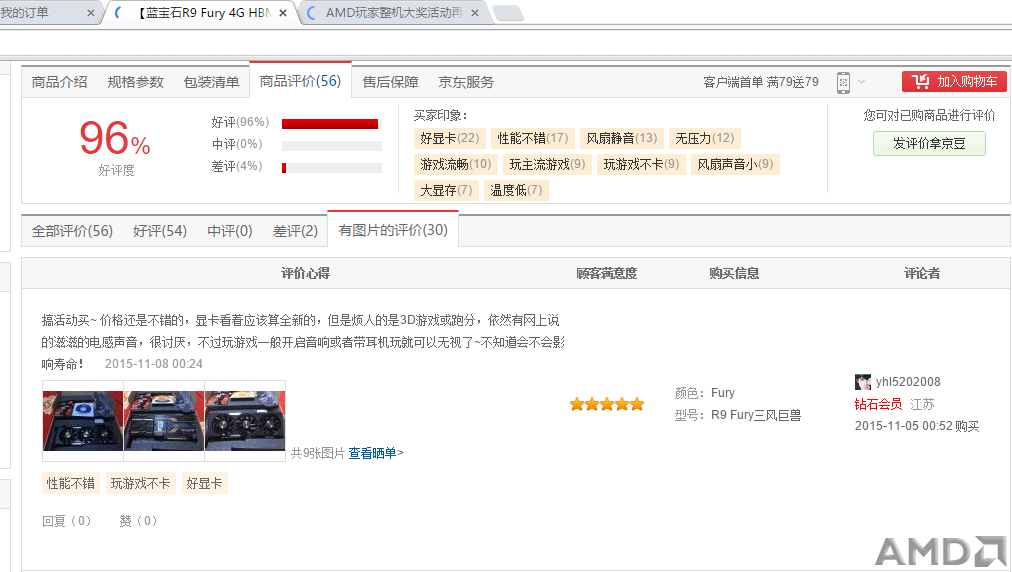Open the 包装清单 tab
1012x572 pixels.
coord(211,82)
